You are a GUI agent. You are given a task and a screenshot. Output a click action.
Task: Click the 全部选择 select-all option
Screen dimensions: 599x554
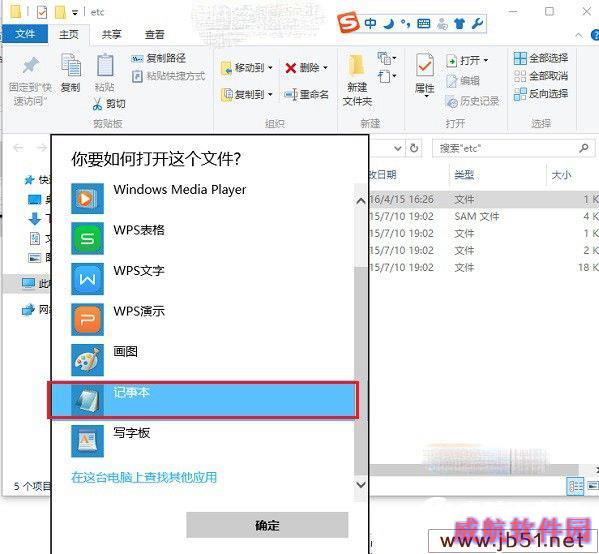pyautogui.click(x=541, y=58)
